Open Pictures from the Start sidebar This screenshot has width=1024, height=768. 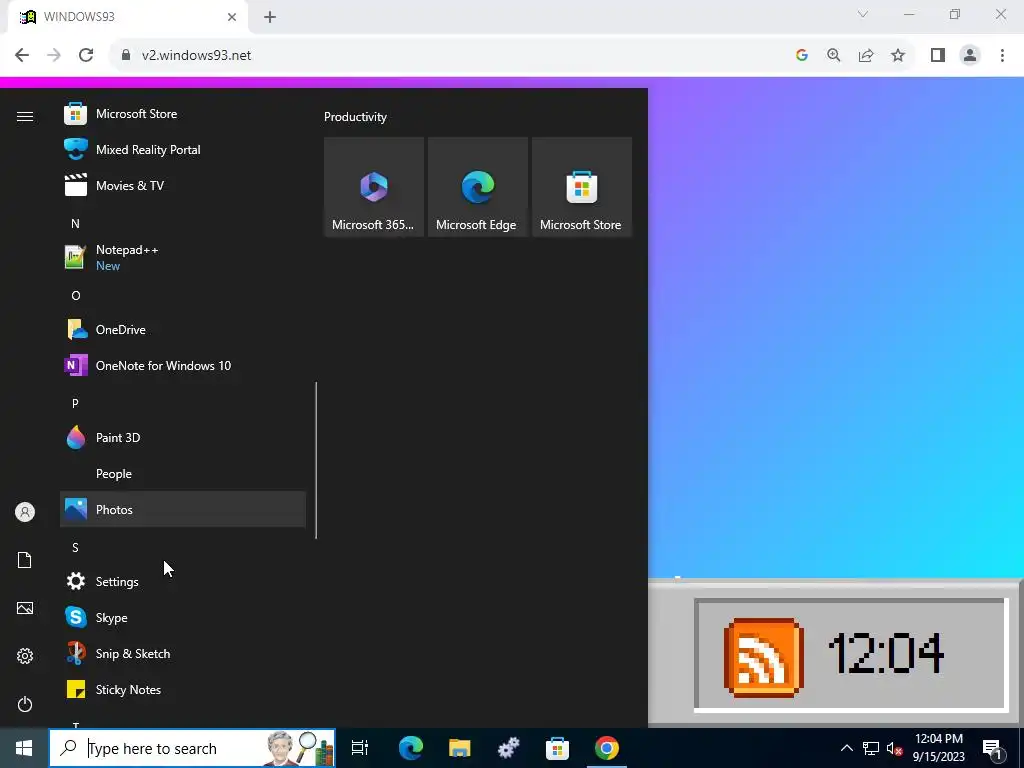coord(25,608)
